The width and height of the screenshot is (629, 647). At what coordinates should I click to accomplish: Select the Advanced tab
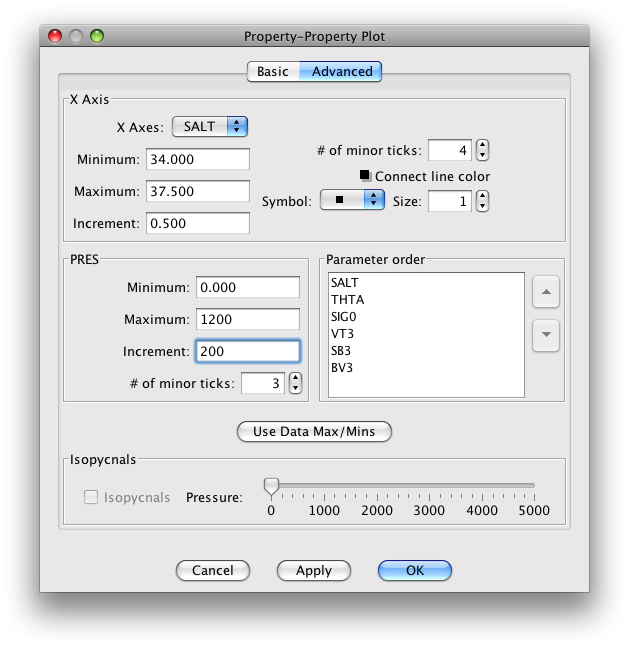pos(341,71)
